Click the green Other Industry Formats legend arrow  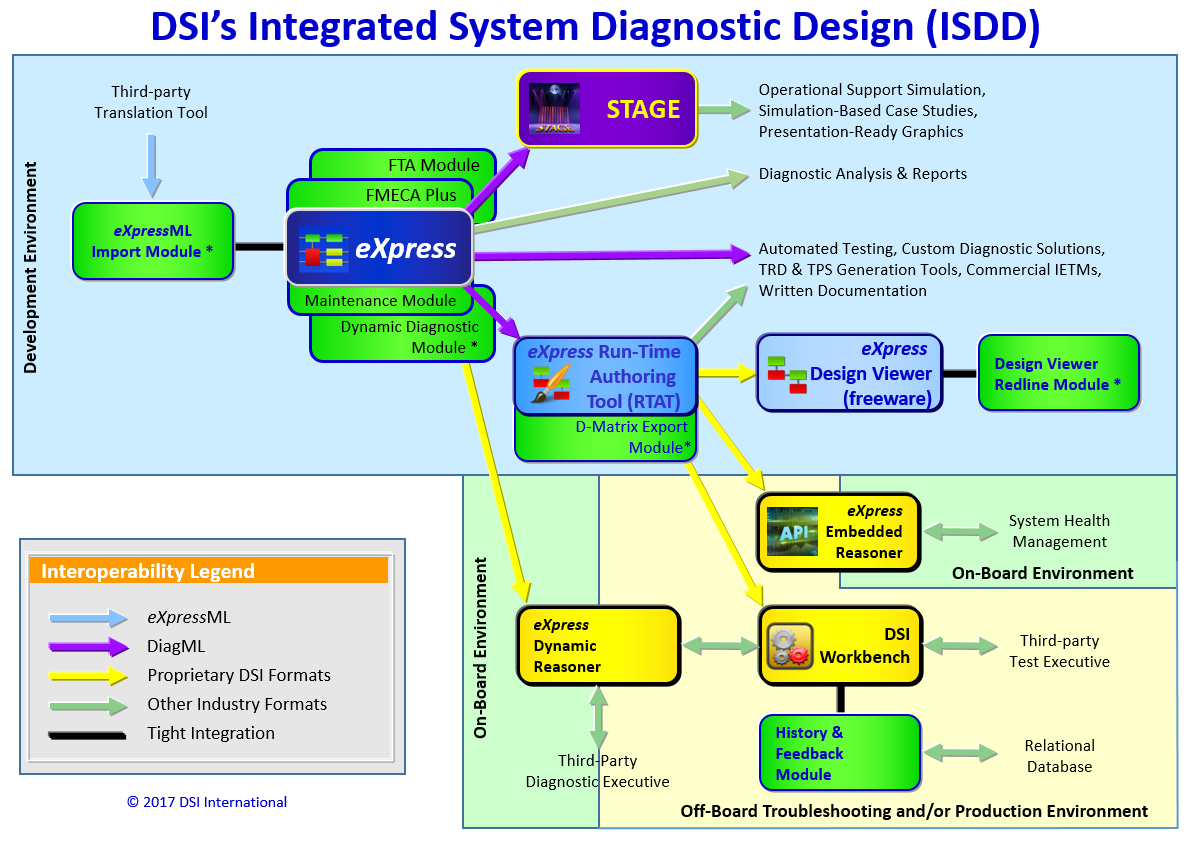88,705
